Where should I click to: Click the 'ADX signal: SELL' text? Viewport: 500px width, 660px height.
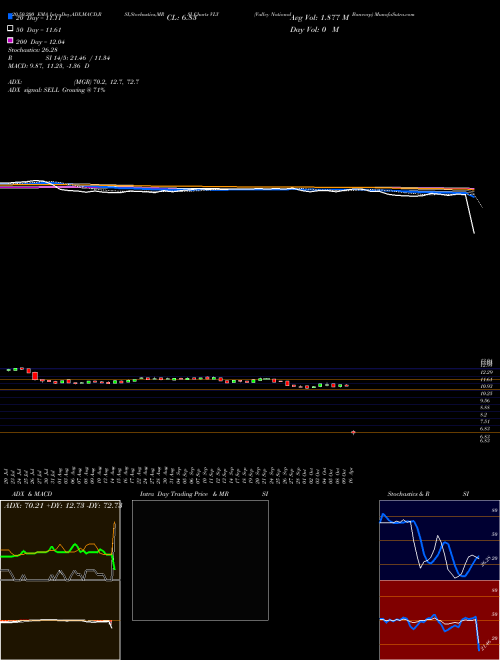(56, 90)
